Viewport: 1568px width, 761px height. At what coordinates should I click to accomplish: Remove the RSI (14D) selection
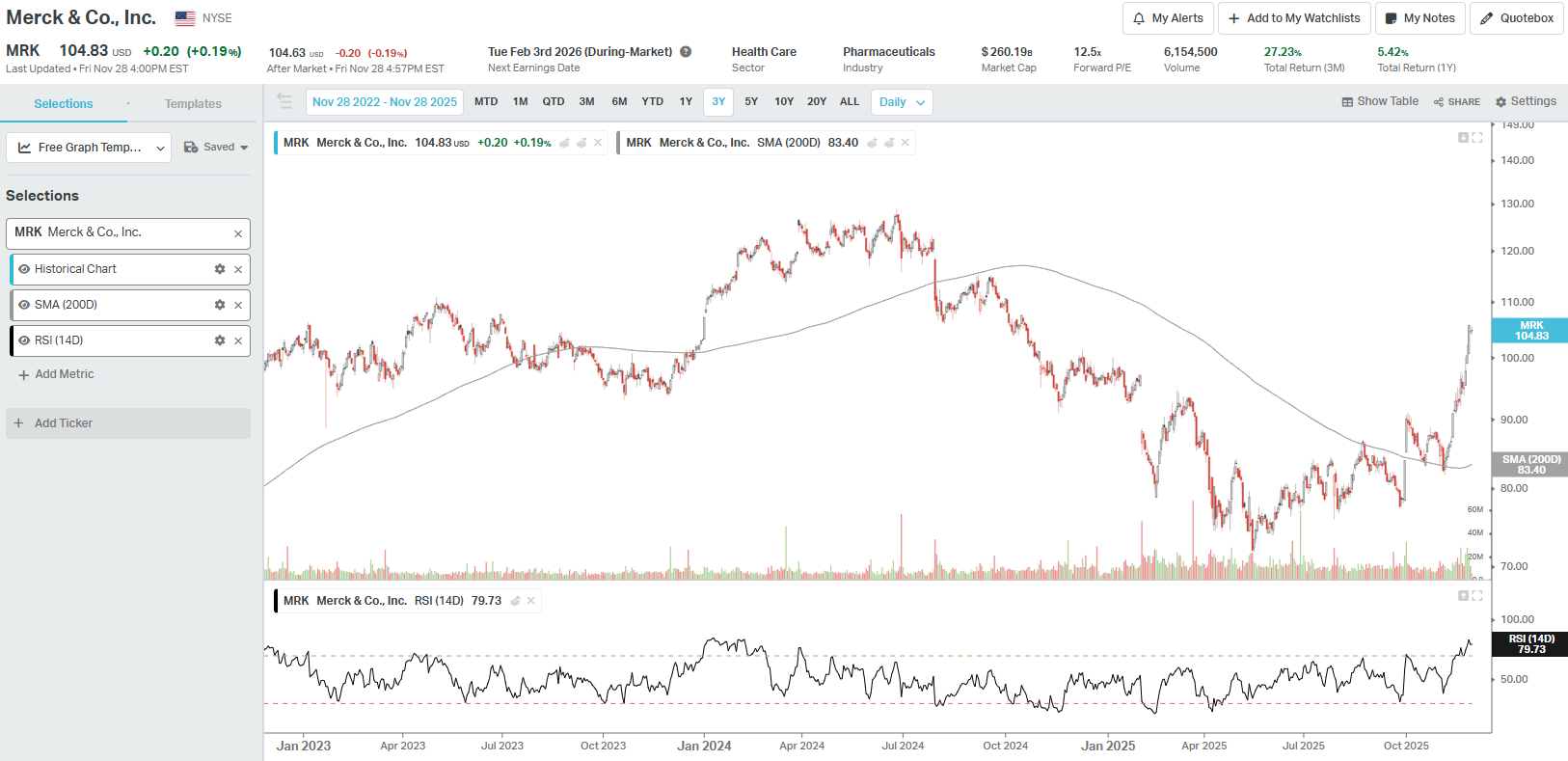(238, 341)
